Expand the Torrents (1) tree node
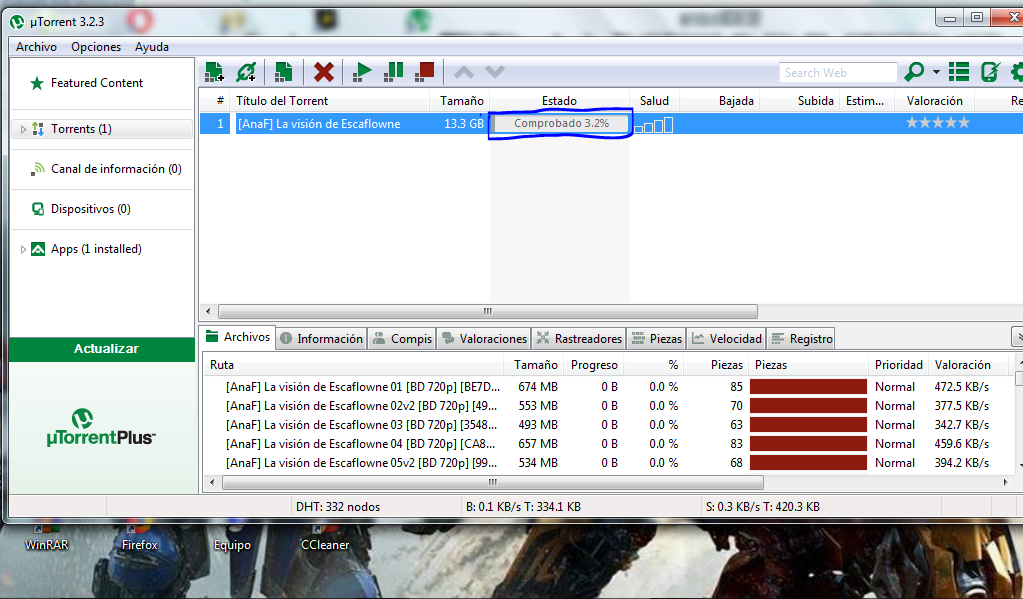Viewport: 1023px width, 599px height. click(23, 129)
